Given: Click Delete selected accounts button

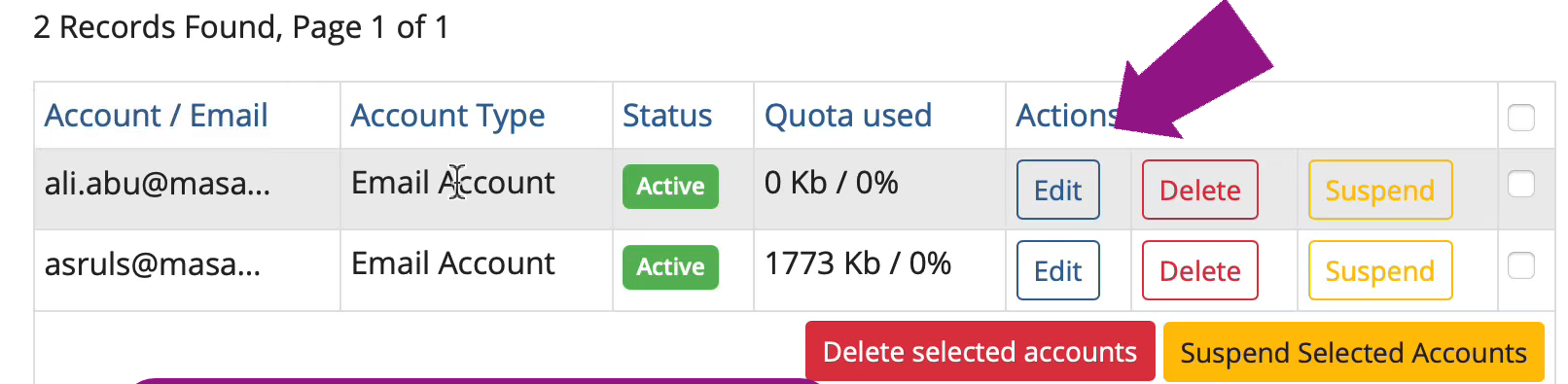Looking at the screenshot, I should tap(980, 351).
